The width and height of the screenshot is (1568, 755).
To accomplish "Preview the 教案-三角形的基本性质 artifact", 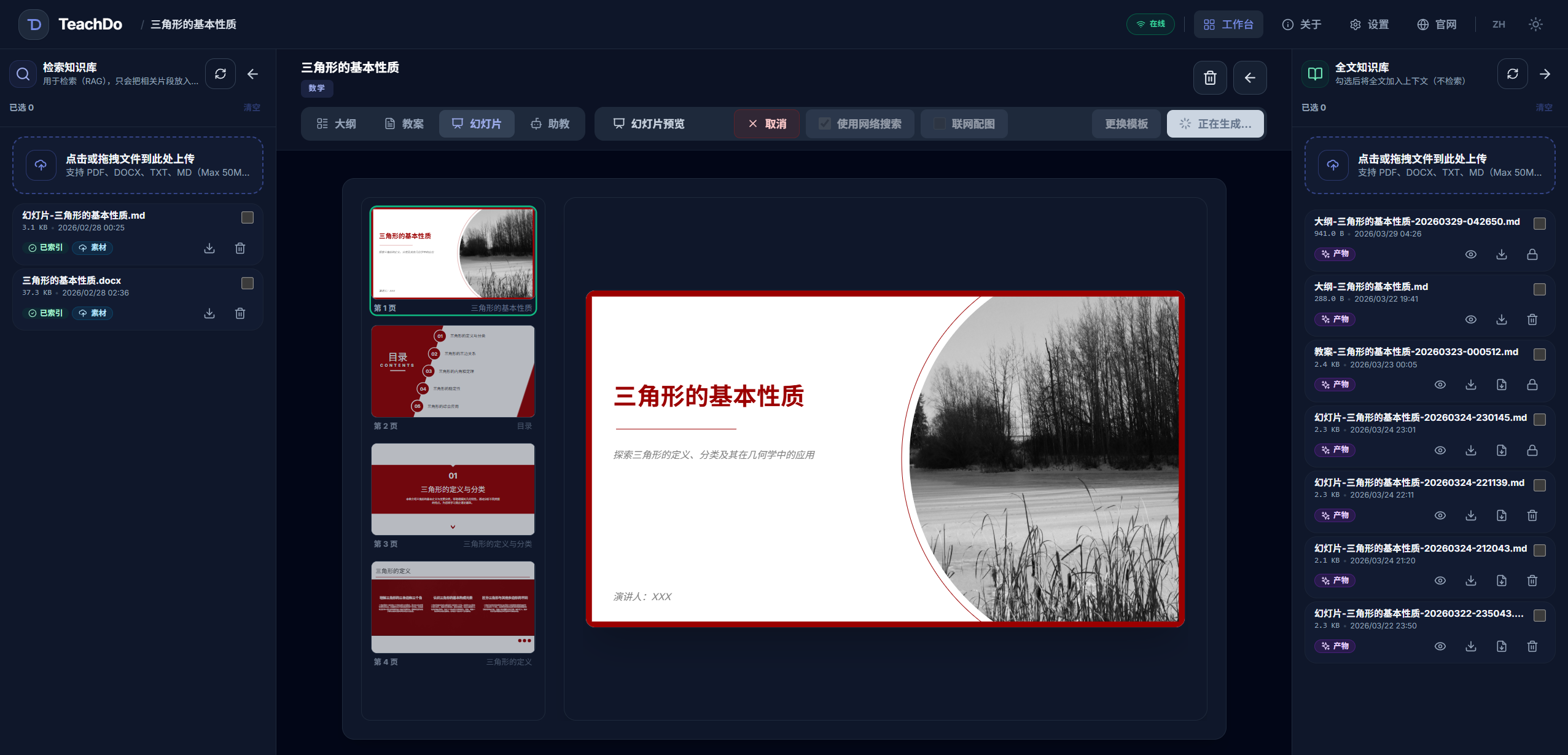I will coord(1440,384).
